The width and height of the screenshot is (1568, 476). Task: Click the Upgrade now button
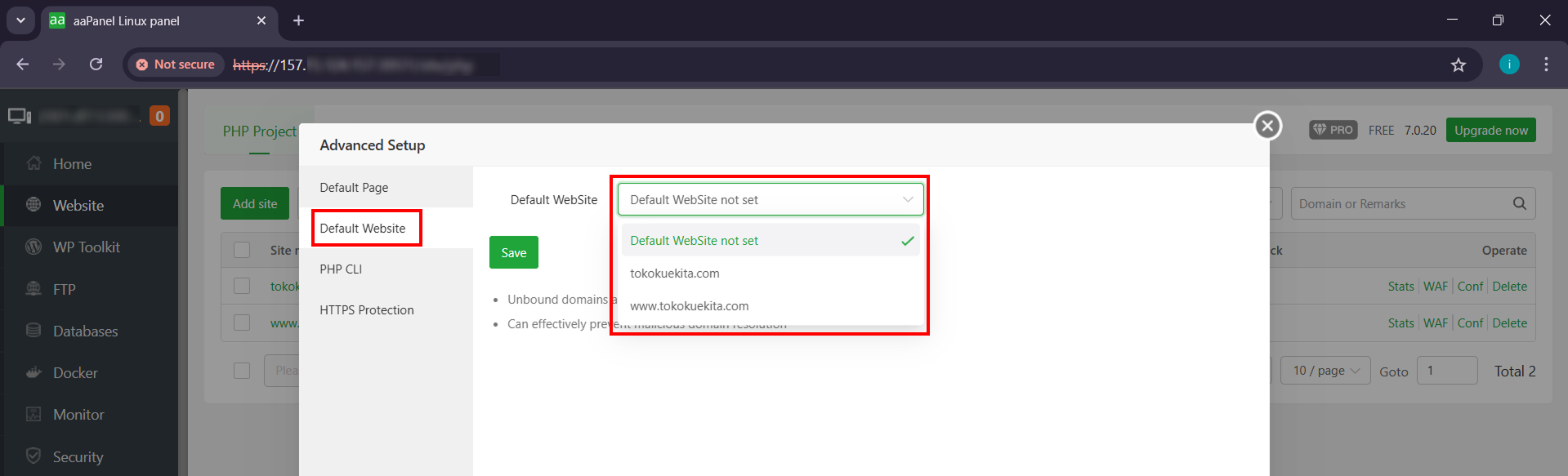[x=1490, y=130]
